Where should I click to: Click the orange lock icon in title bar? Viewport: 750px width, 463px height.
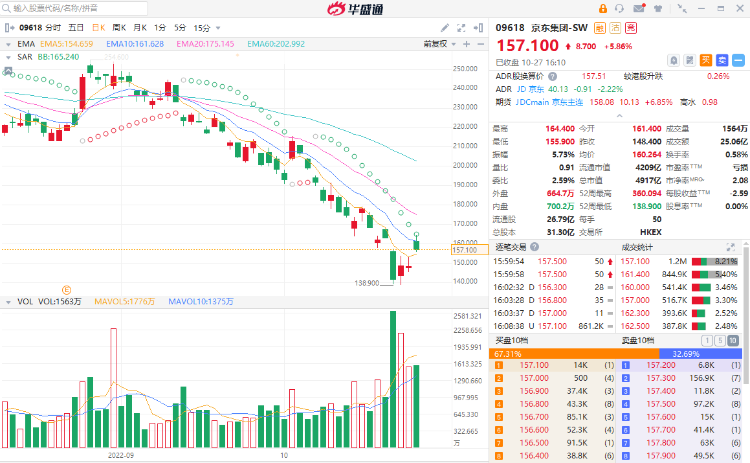point(603,9)
